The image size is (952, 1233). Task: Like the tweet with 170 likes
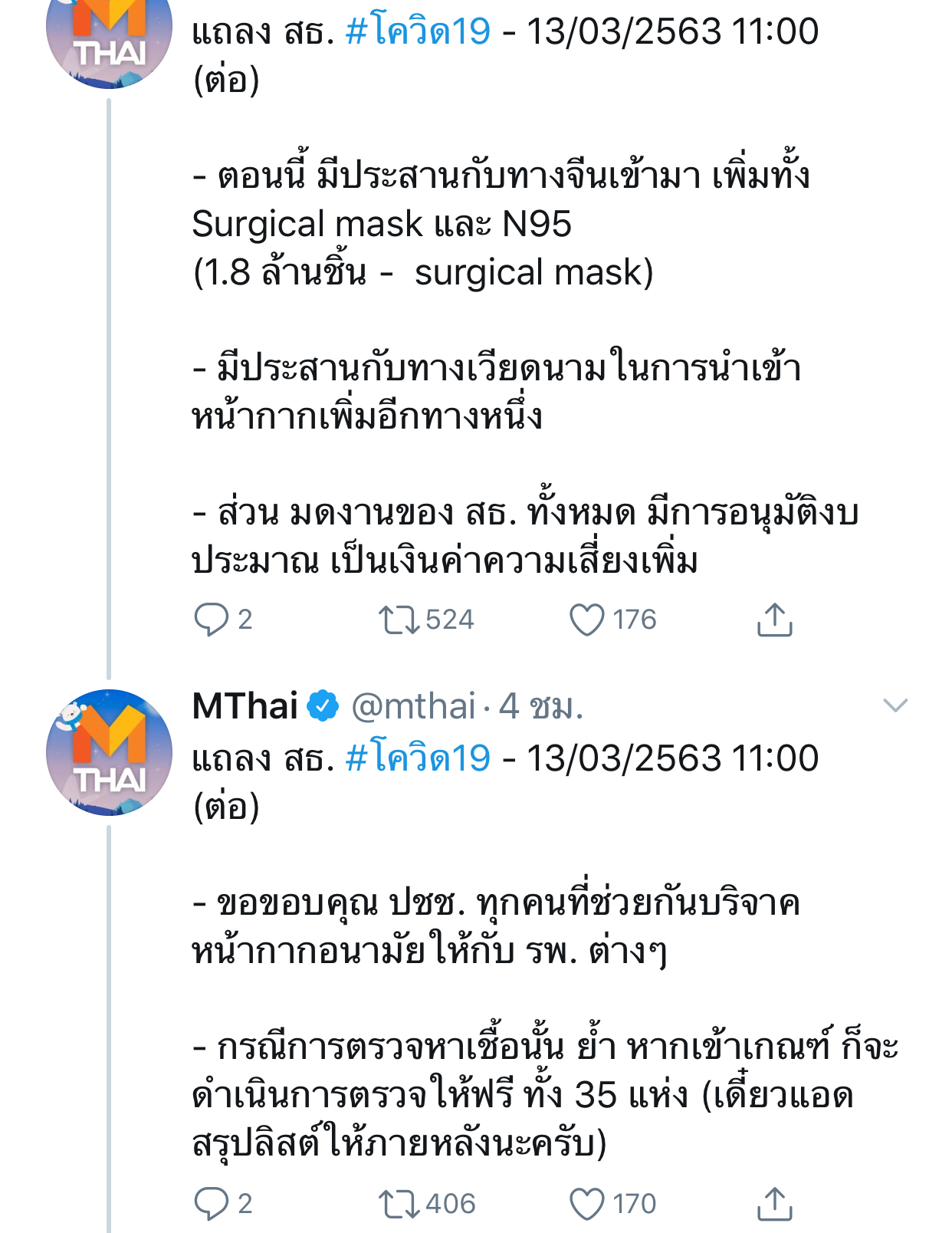pos(587,1204)
